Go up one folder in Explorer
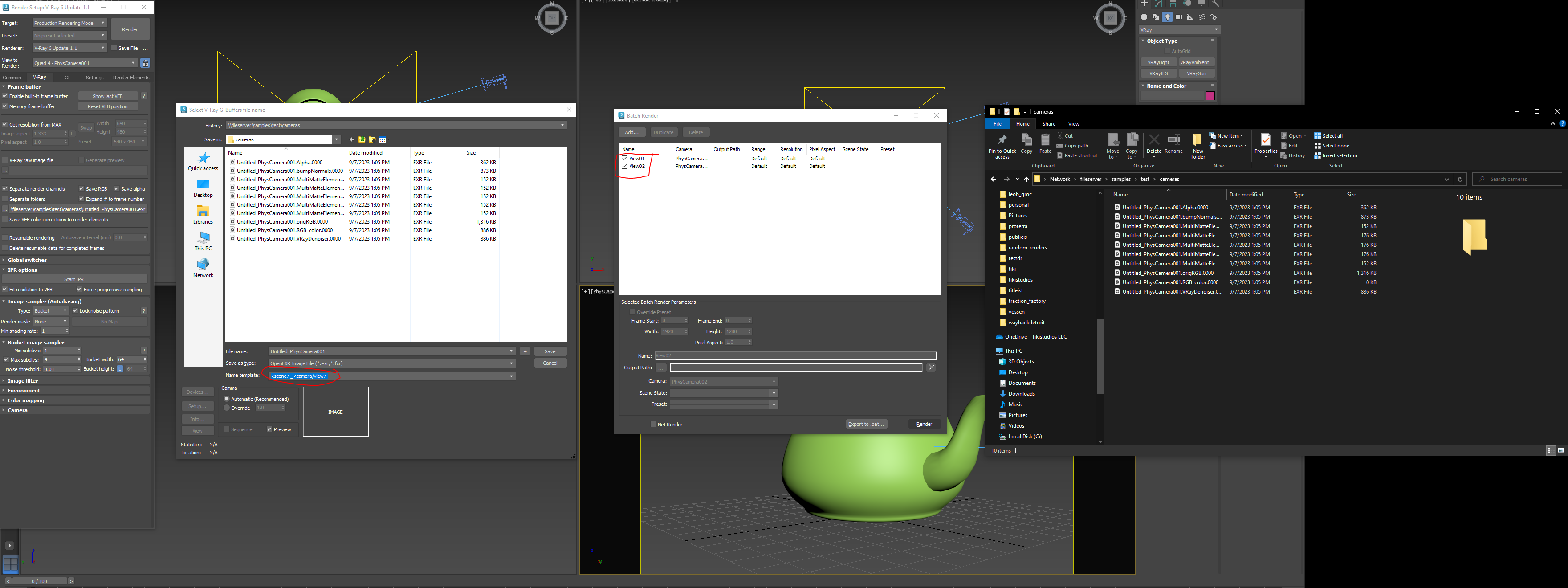This screenshot has width=1568, height=588. click(x=1026, y=179)
